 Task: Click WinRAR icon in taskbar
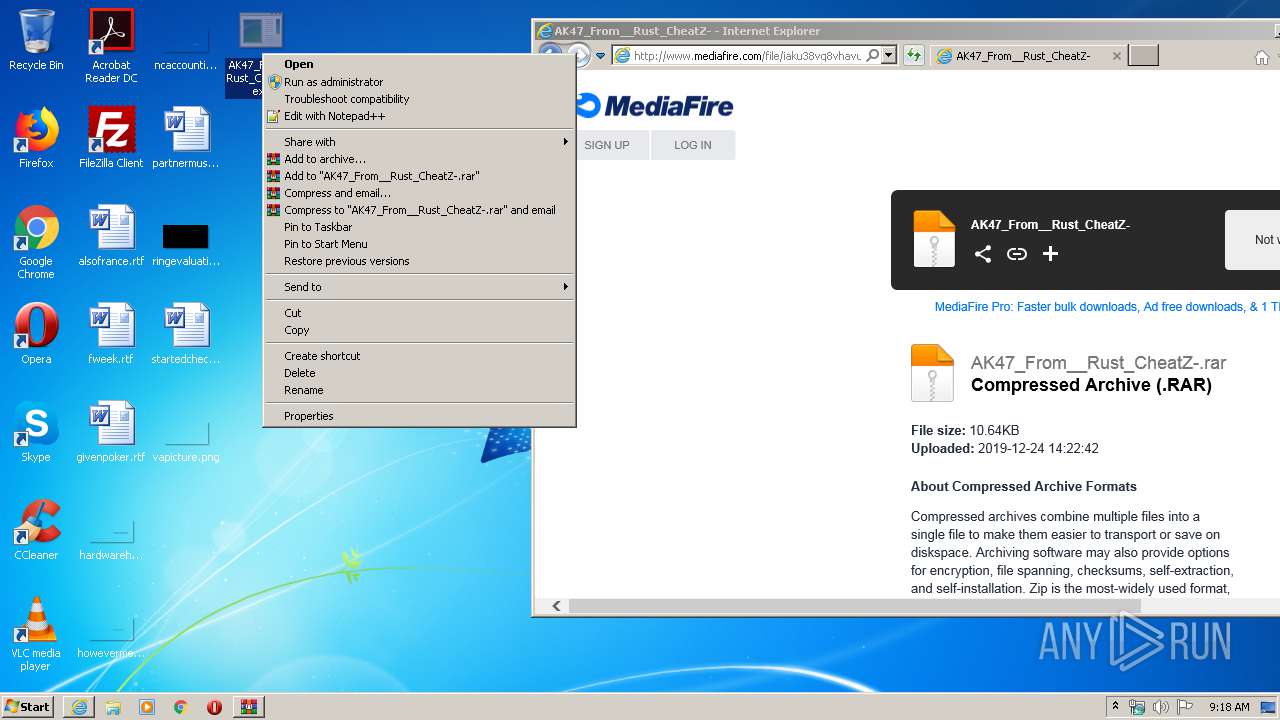click(x=248, y=707)
